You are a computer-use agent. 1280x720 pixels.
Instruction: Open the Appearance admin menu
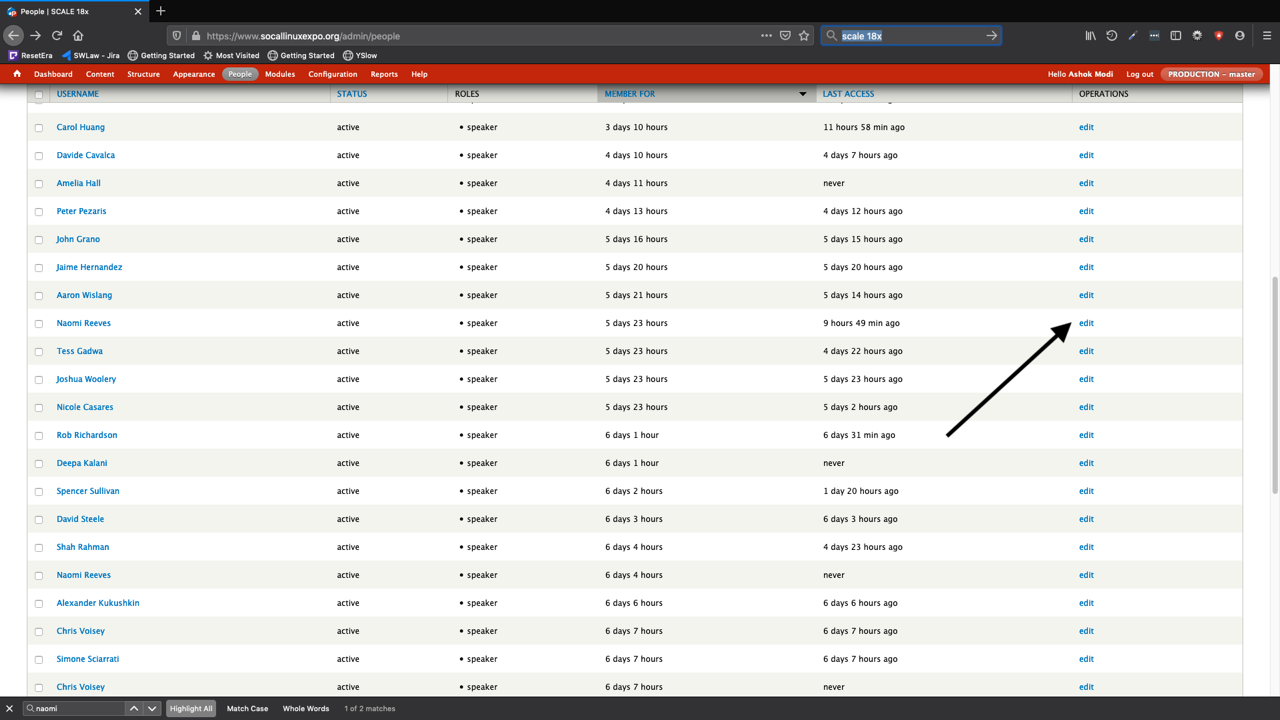tap(194, 74)
